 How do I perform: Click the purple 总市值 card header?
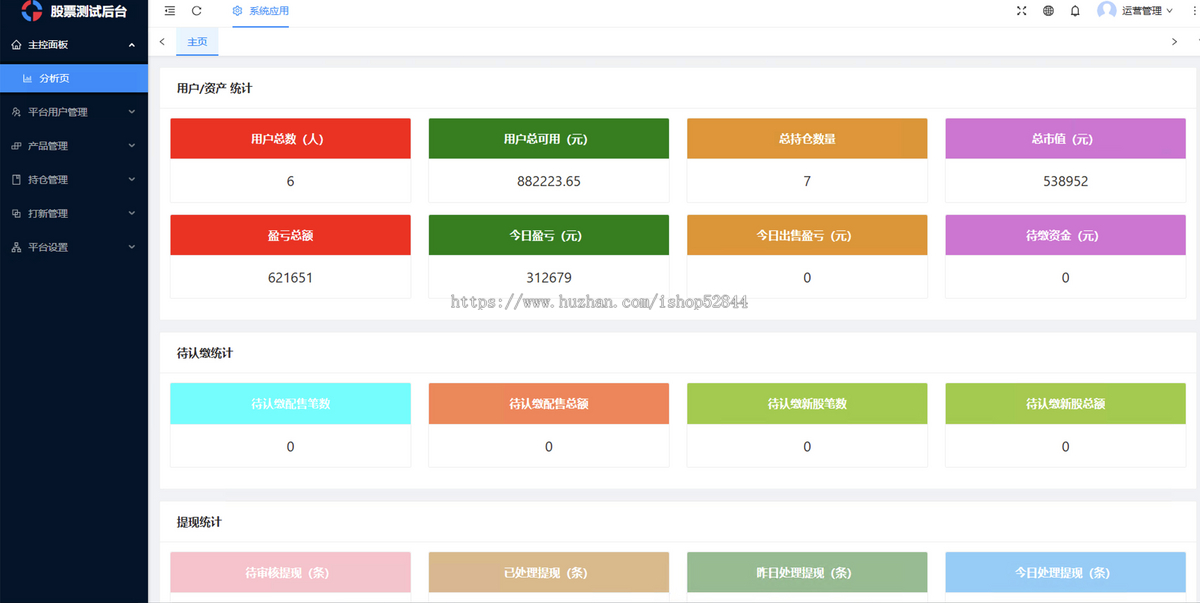(x=1065, y=139)
